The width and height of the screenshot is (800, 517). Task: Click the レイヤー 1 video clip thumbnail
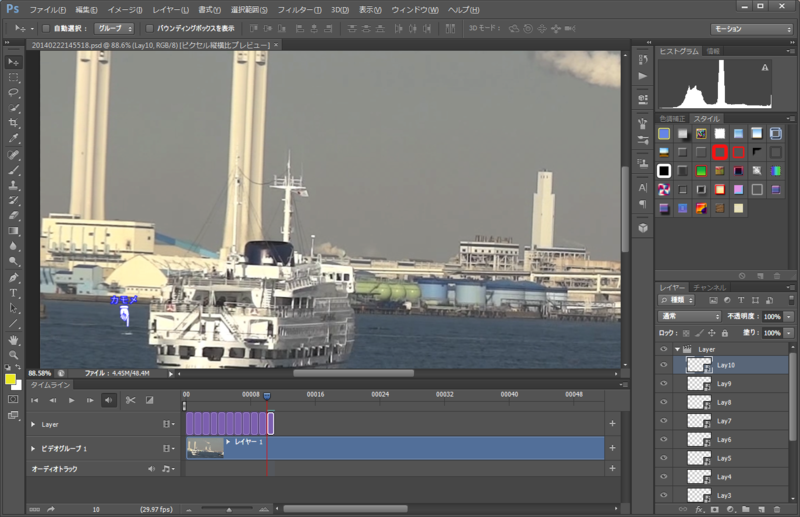point(205,448)
